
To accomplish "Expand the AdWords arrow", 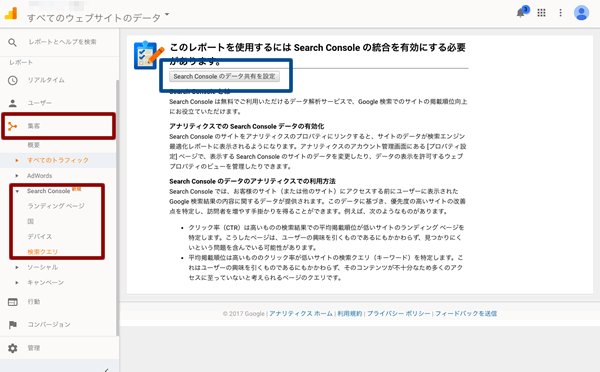I will 17,176.
